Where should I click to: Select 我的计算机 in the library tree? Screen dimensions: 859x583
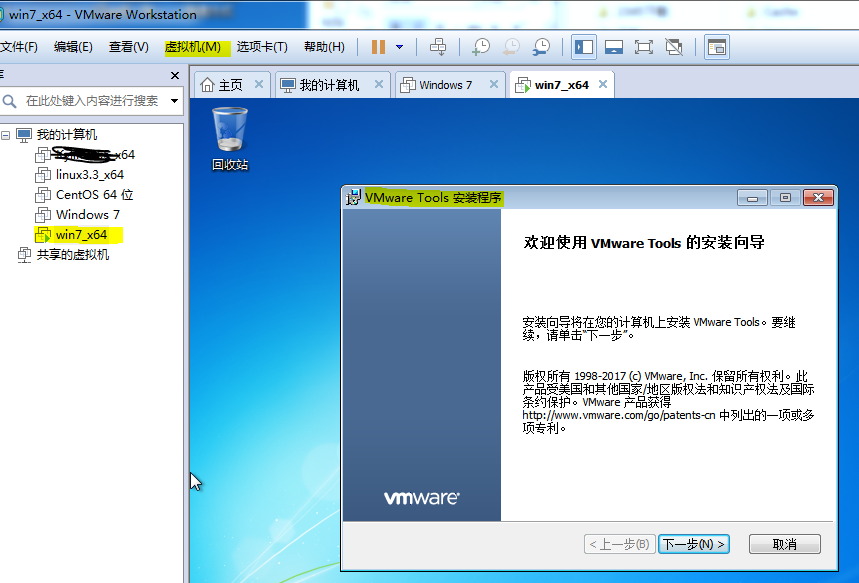67,135
